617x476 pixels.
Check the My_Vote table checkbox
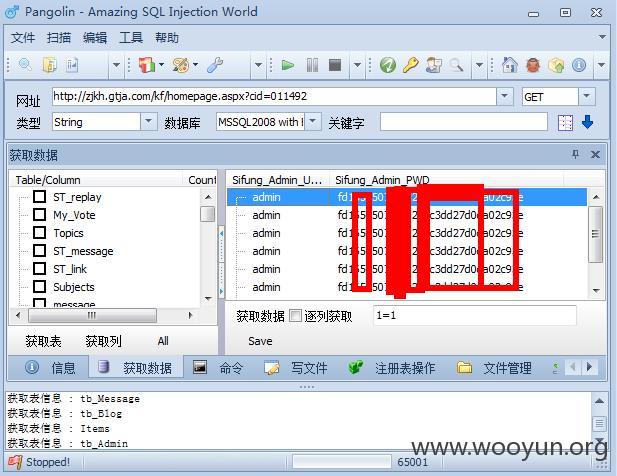39,214
